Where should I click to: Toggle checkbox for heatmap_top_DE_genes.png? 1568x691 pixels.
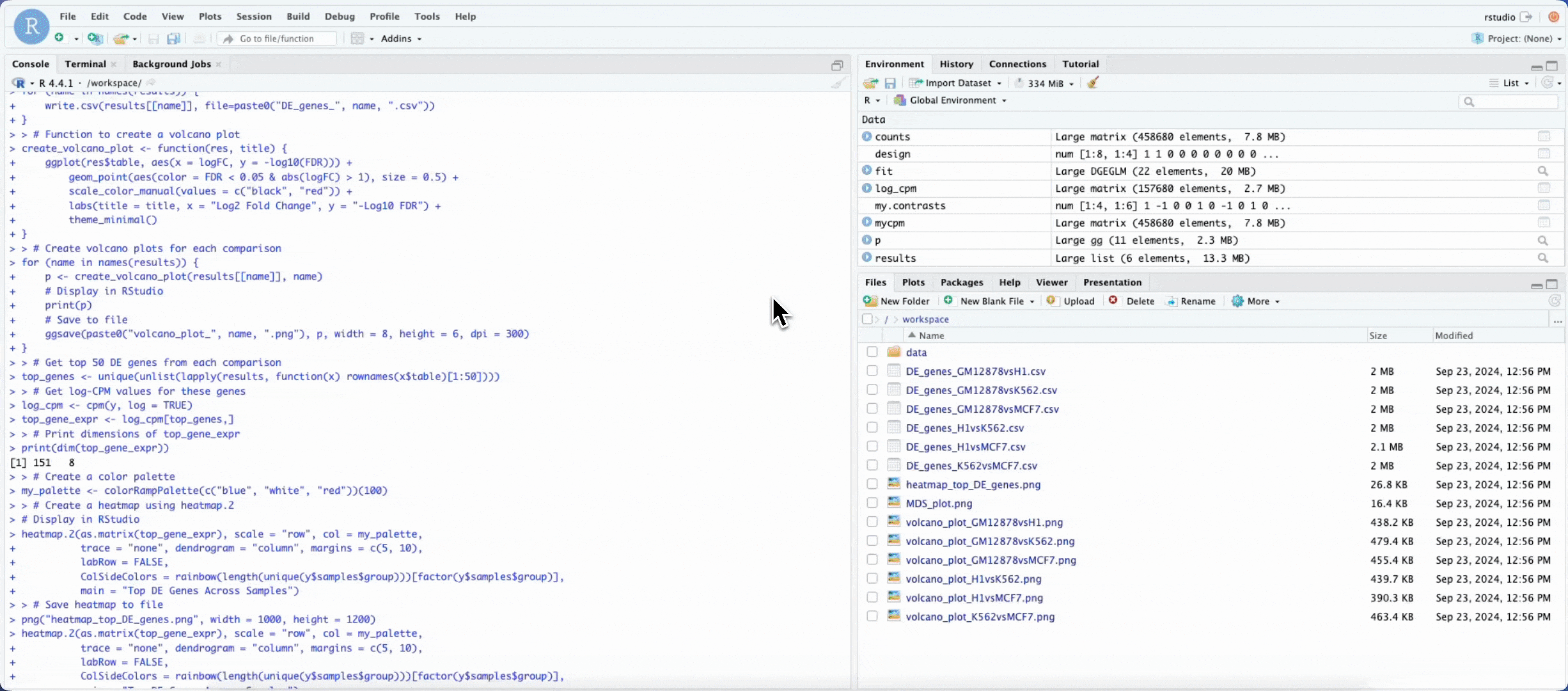[x=870, y=484]
